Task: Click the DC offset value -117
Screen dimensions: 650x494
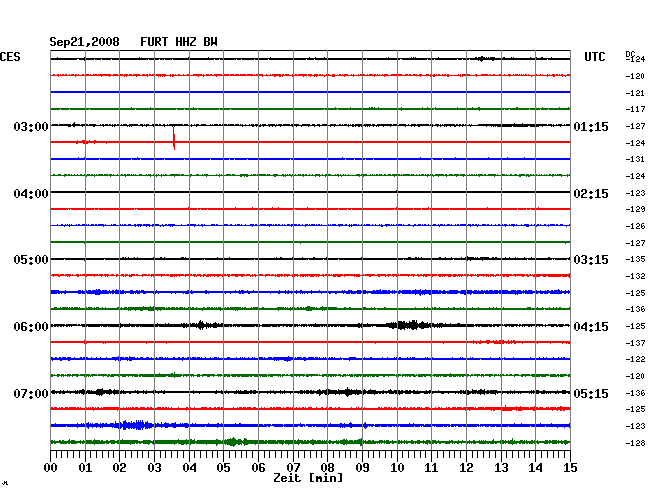Action: (635, 109)
